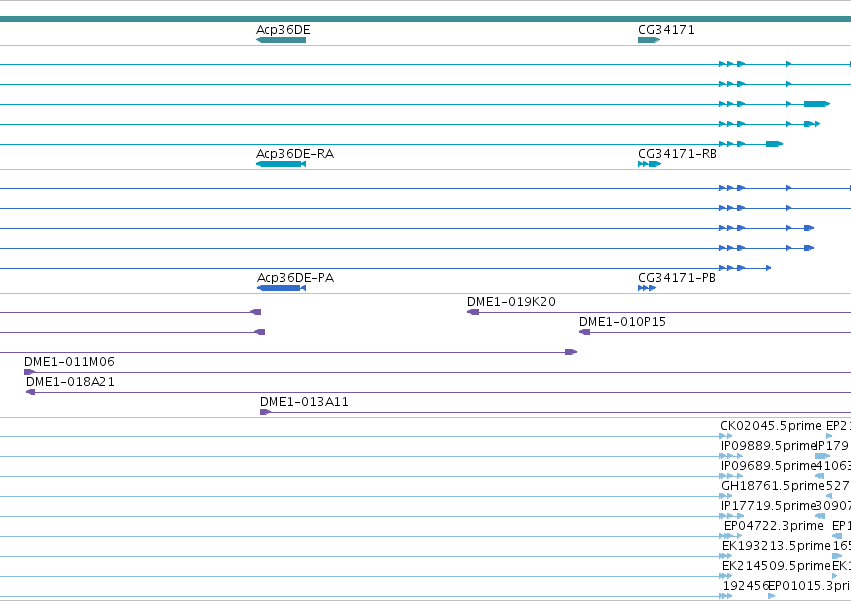
Task: Select the CG34171-RB transcript glyph
Action: (650, 164)
